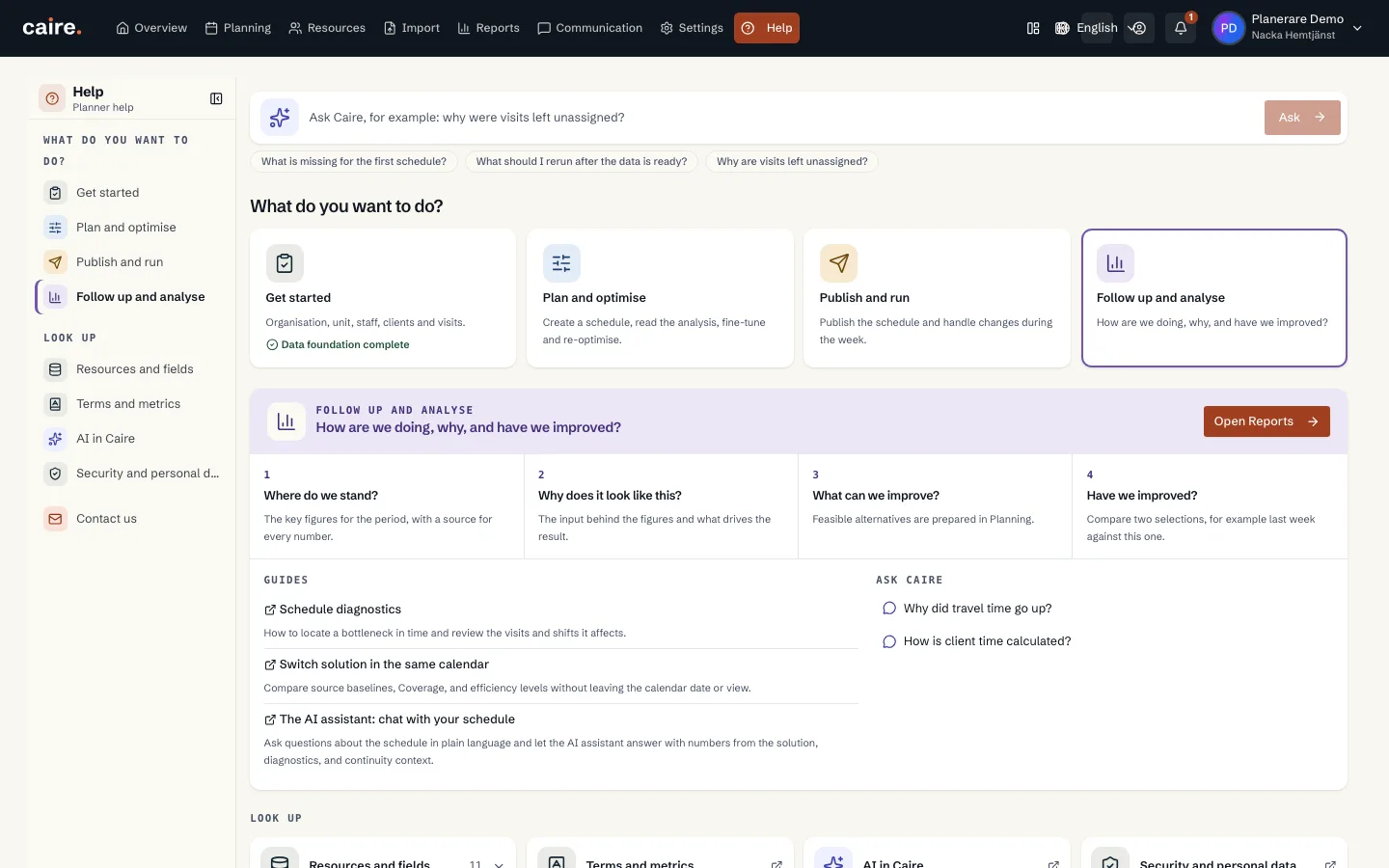Click the clipboard icon on the Get started card

285,263
